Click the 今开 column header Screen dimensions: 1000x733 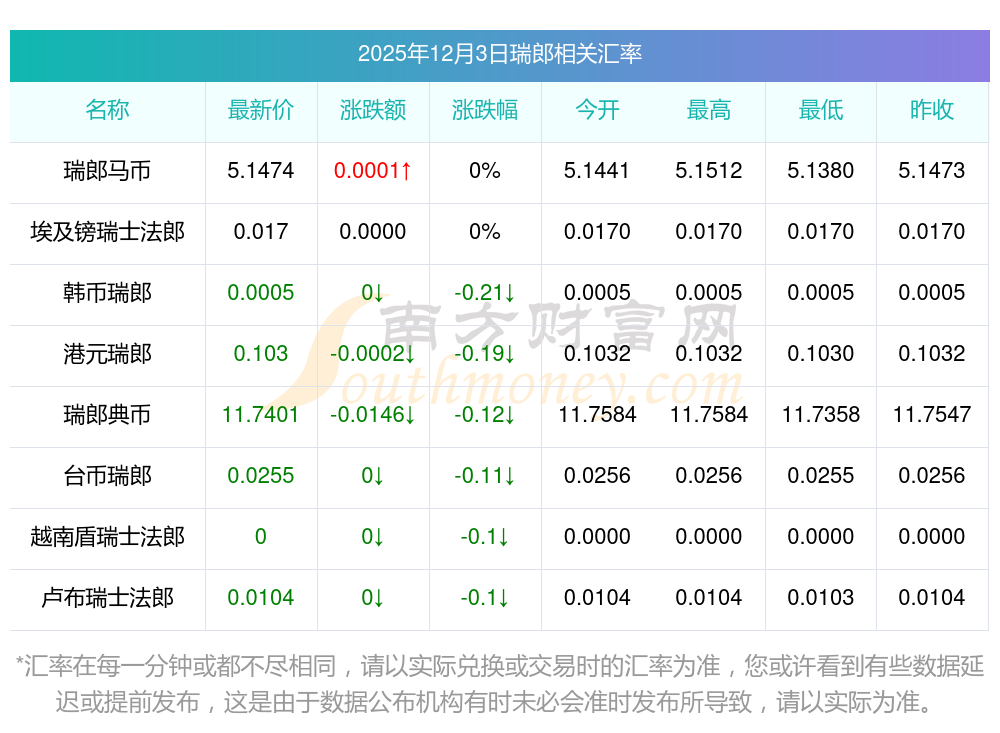click(x=597, y=110)
